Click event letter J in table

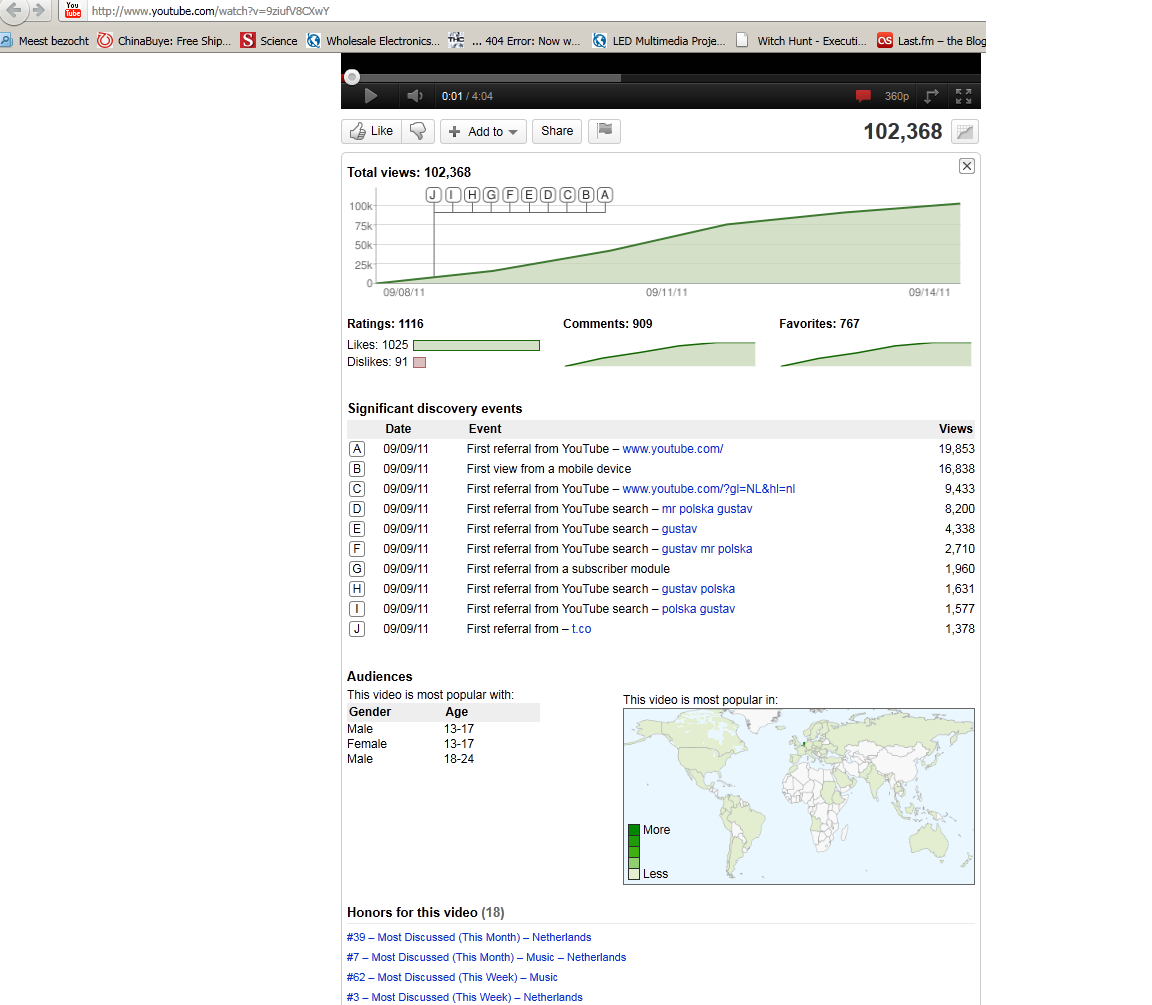(x=357, y=629)
